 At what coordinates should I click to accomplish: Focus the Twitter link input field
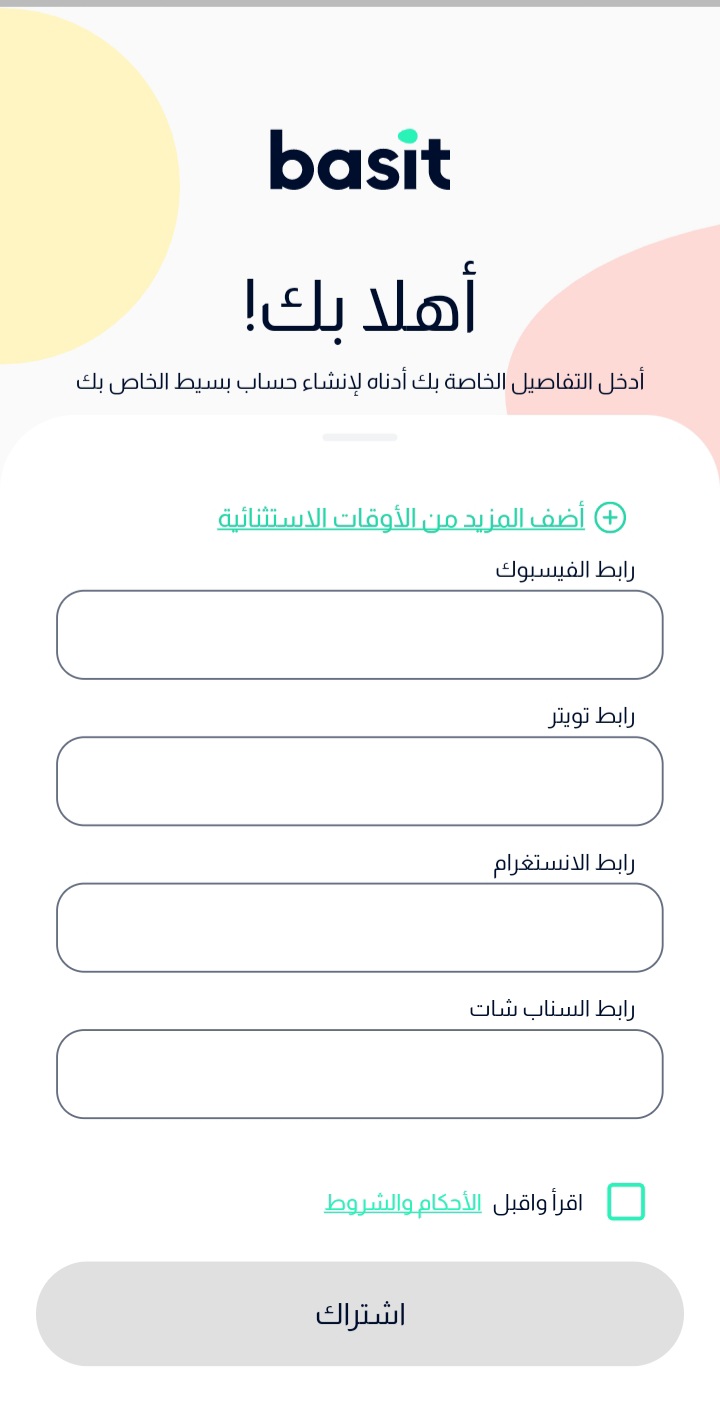coord(360,781)
